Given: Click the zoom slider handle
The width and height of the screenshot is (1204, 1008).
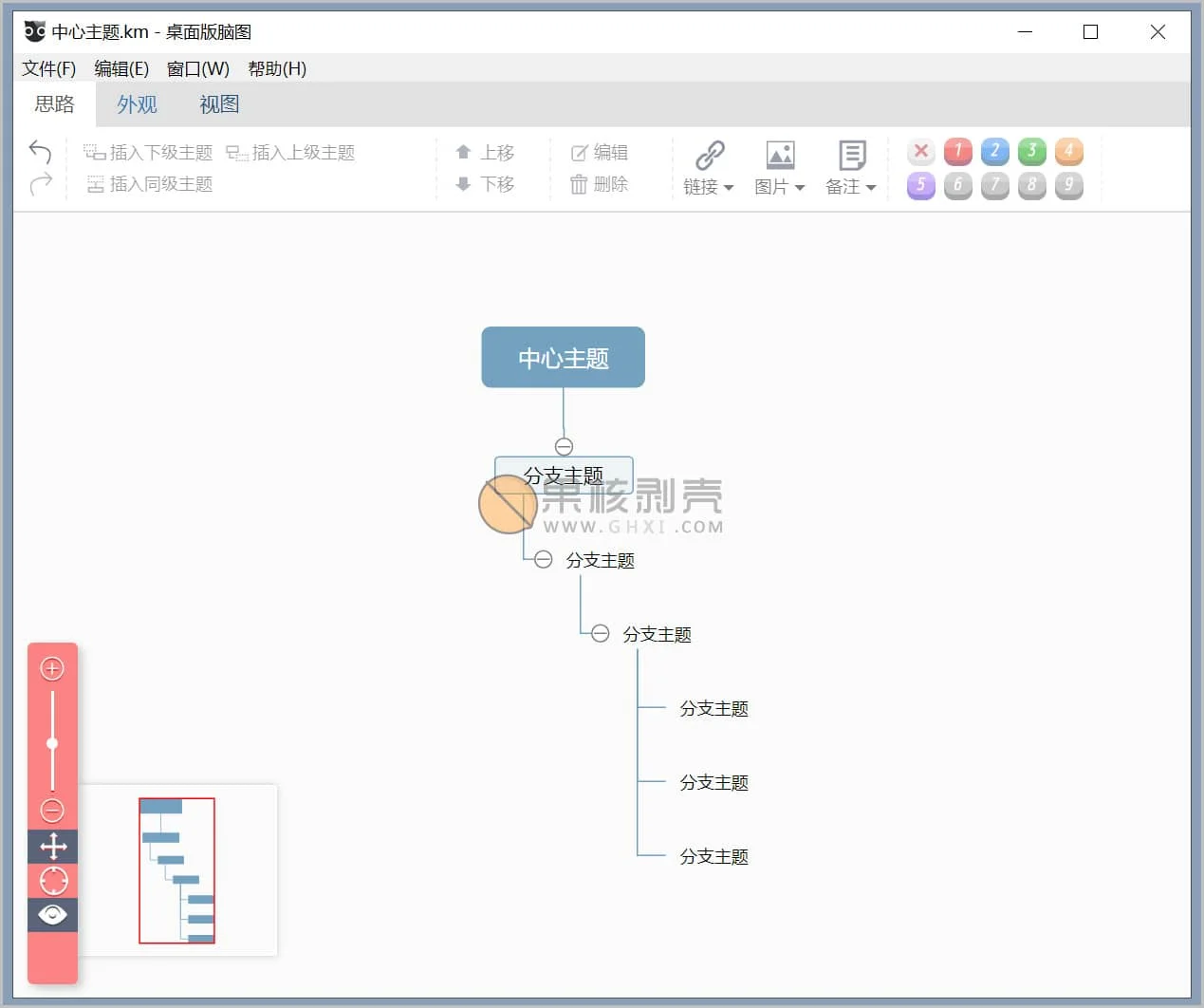Looking at the screenshot, I should pyautogui.click(x=52, y=743).
